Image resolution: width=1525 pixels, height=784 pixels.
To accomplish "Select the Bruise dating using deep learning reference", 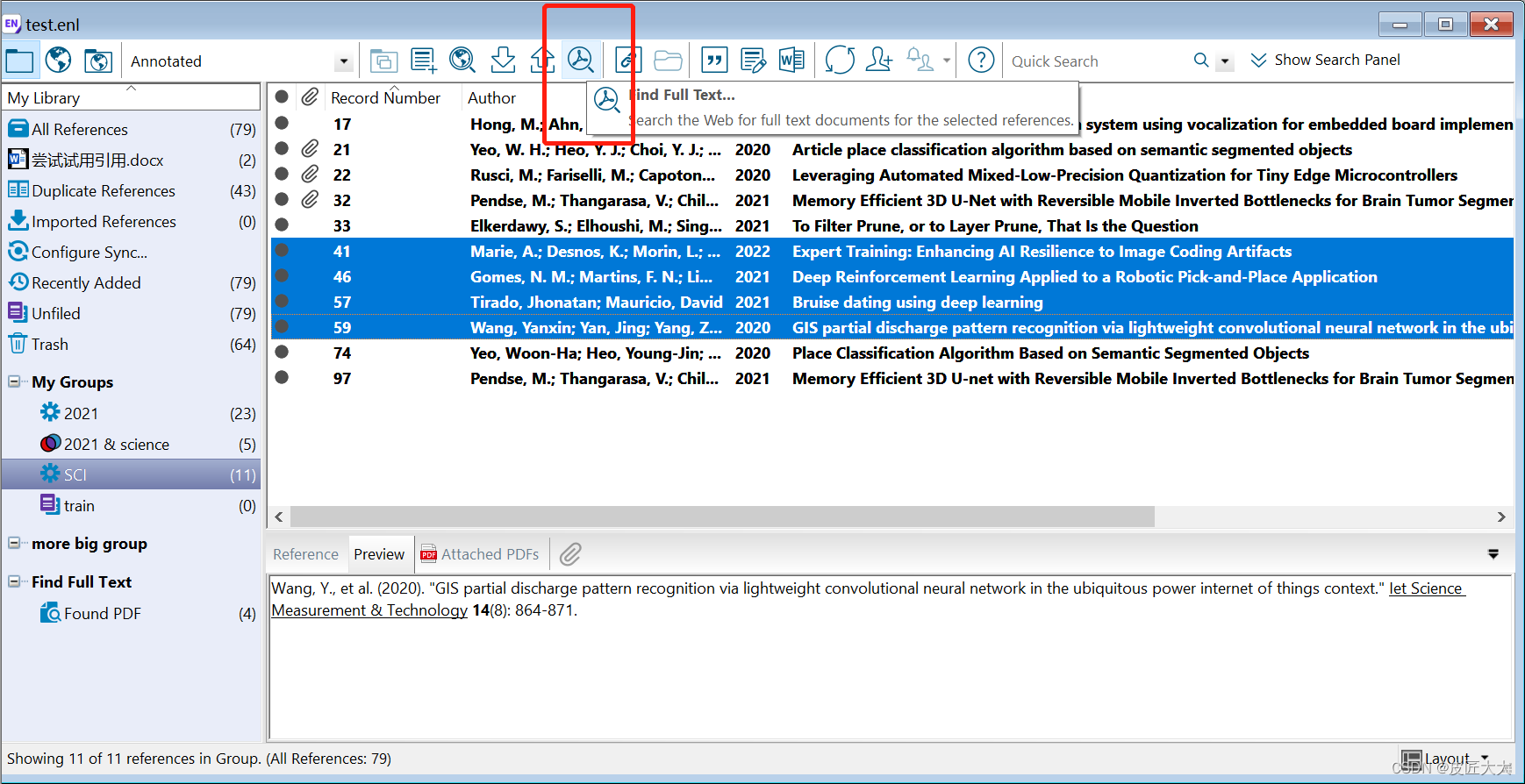I will tap(892, 302).
